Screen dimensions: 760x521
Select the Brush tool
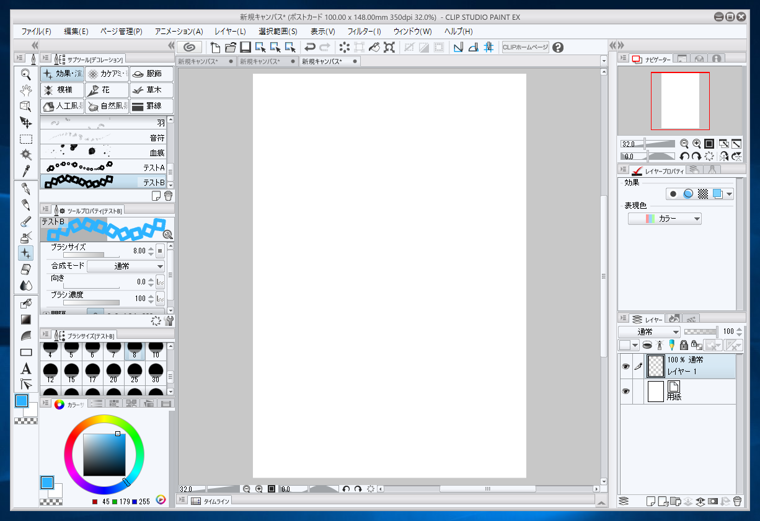point(26,221)
